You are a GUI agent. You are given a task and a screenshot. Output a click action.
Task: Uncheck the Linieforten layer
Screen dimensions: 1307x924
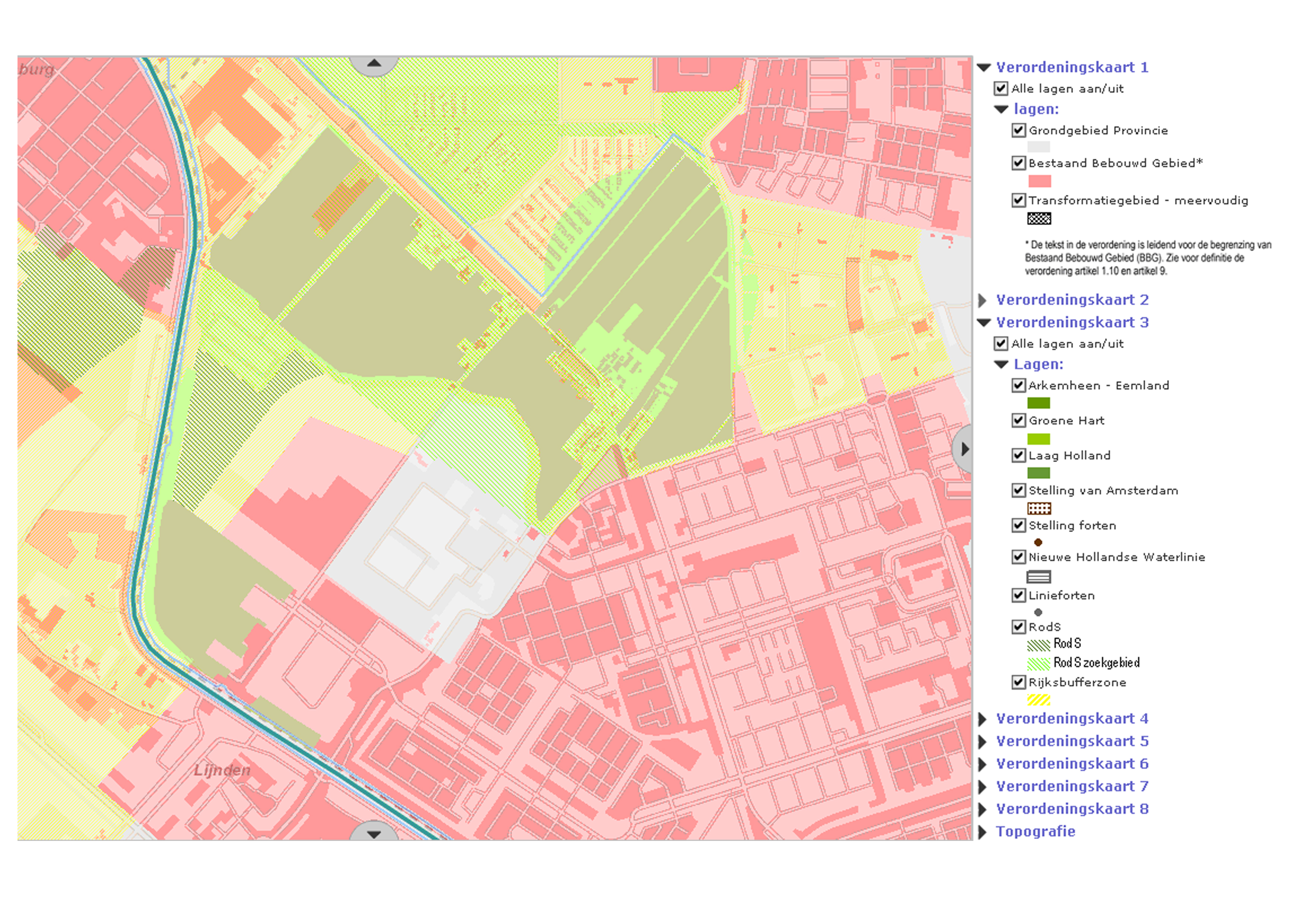[1018, 595]
